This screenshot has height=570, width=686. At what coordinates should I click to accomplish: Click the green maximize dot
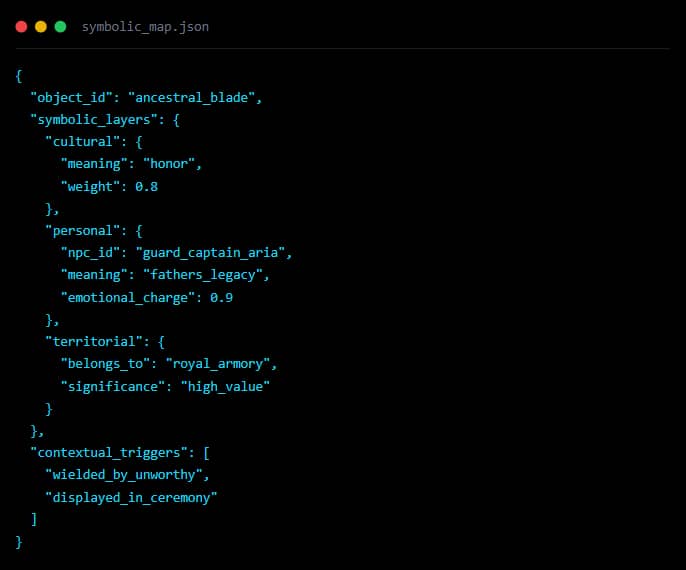tap(60, 27)
